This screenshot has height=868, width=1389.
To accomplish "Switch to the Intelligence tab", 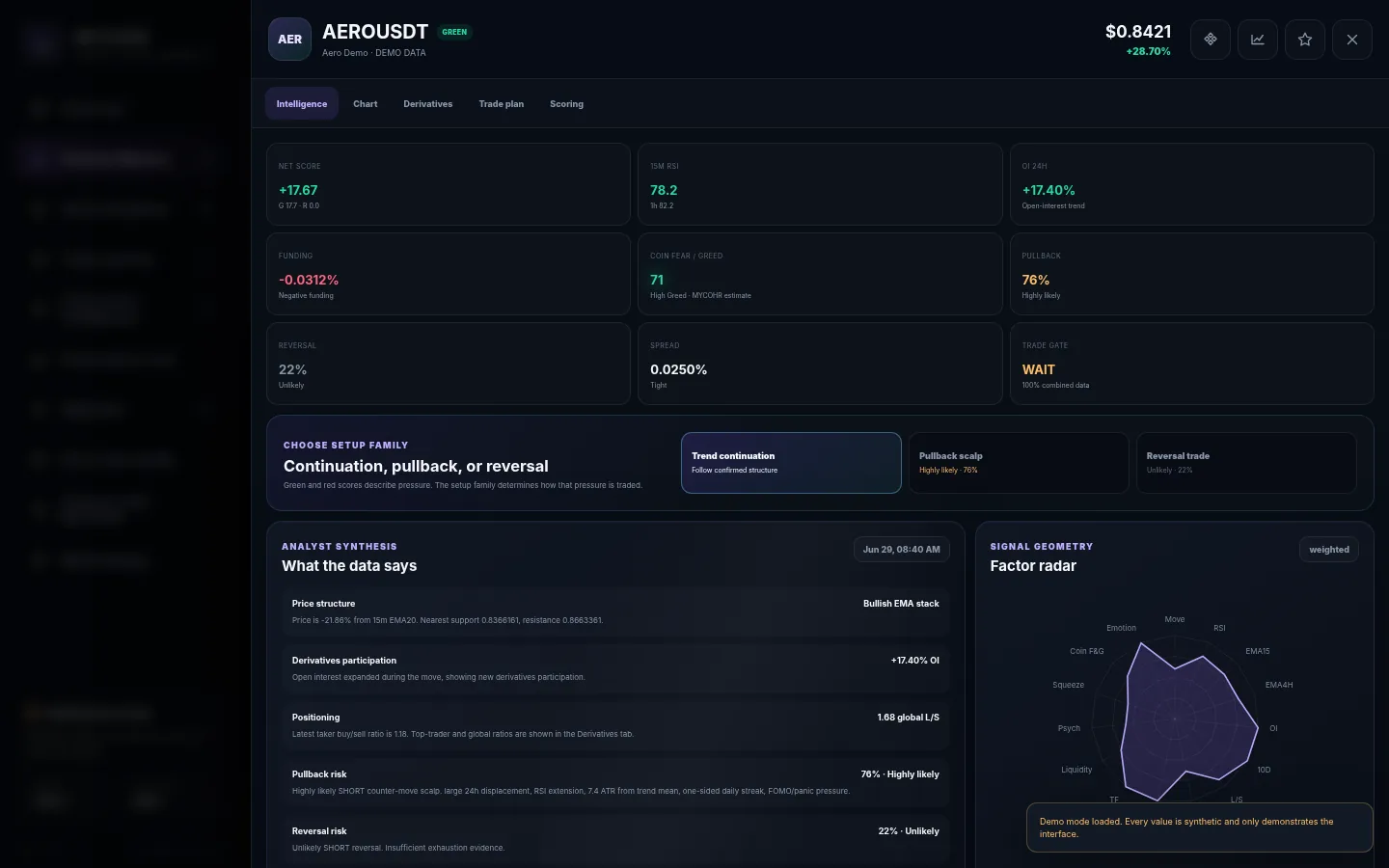I will coord(301,103).
